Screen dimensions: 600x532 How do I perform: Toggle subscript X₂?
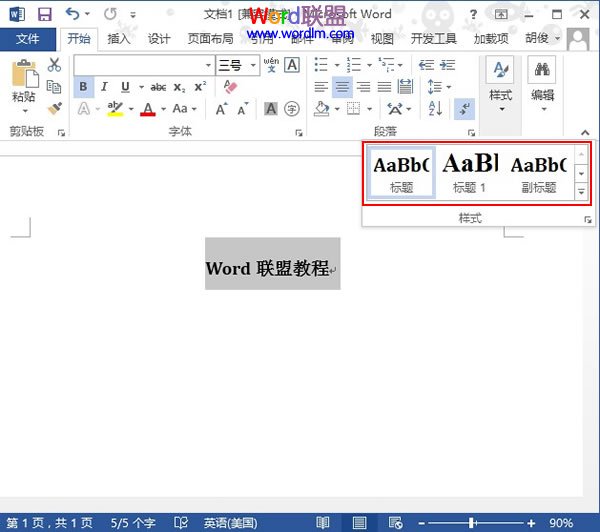tap(179, 87)
